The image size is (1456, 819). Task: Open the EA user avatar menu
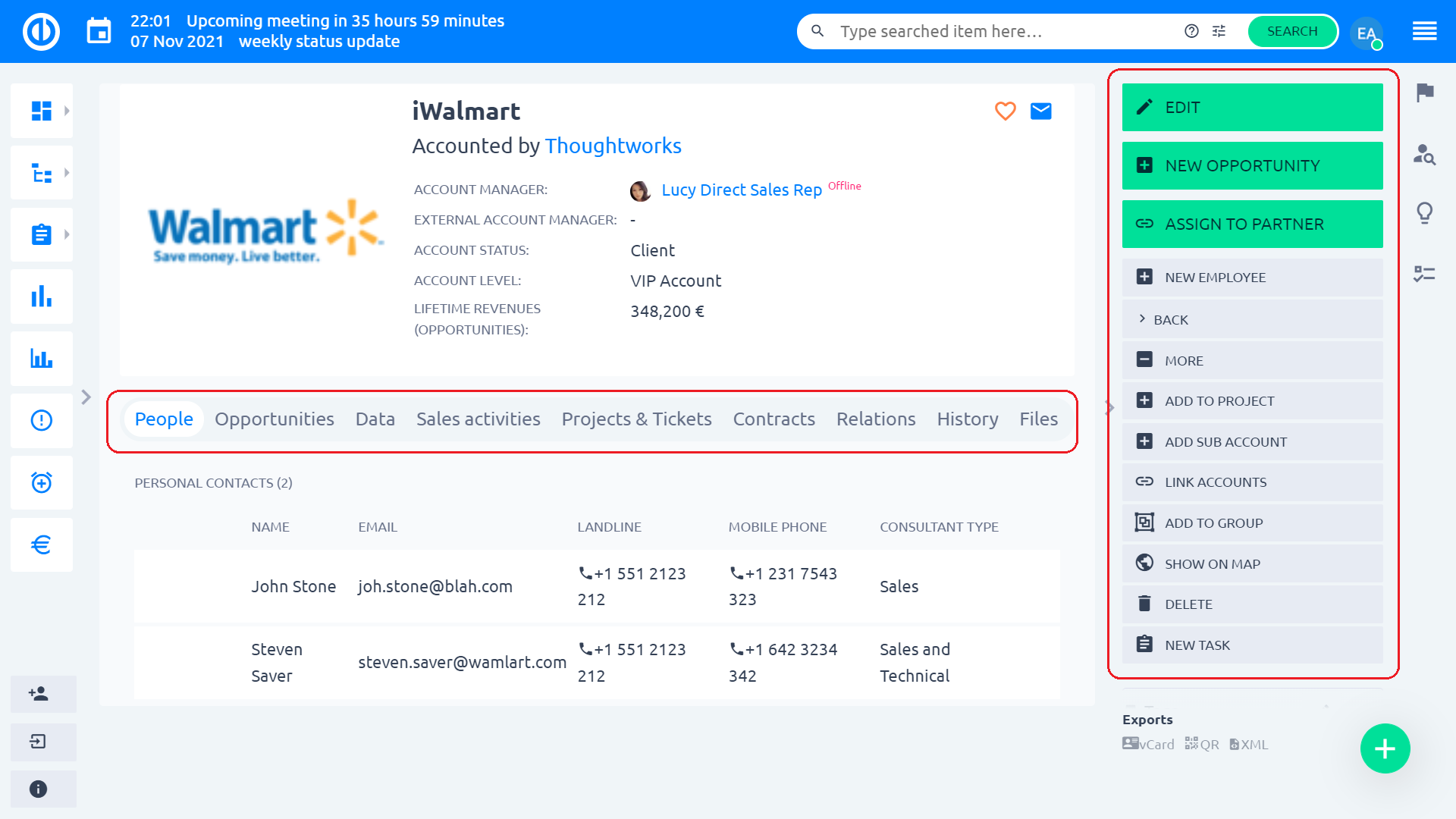coord(1367,33)
